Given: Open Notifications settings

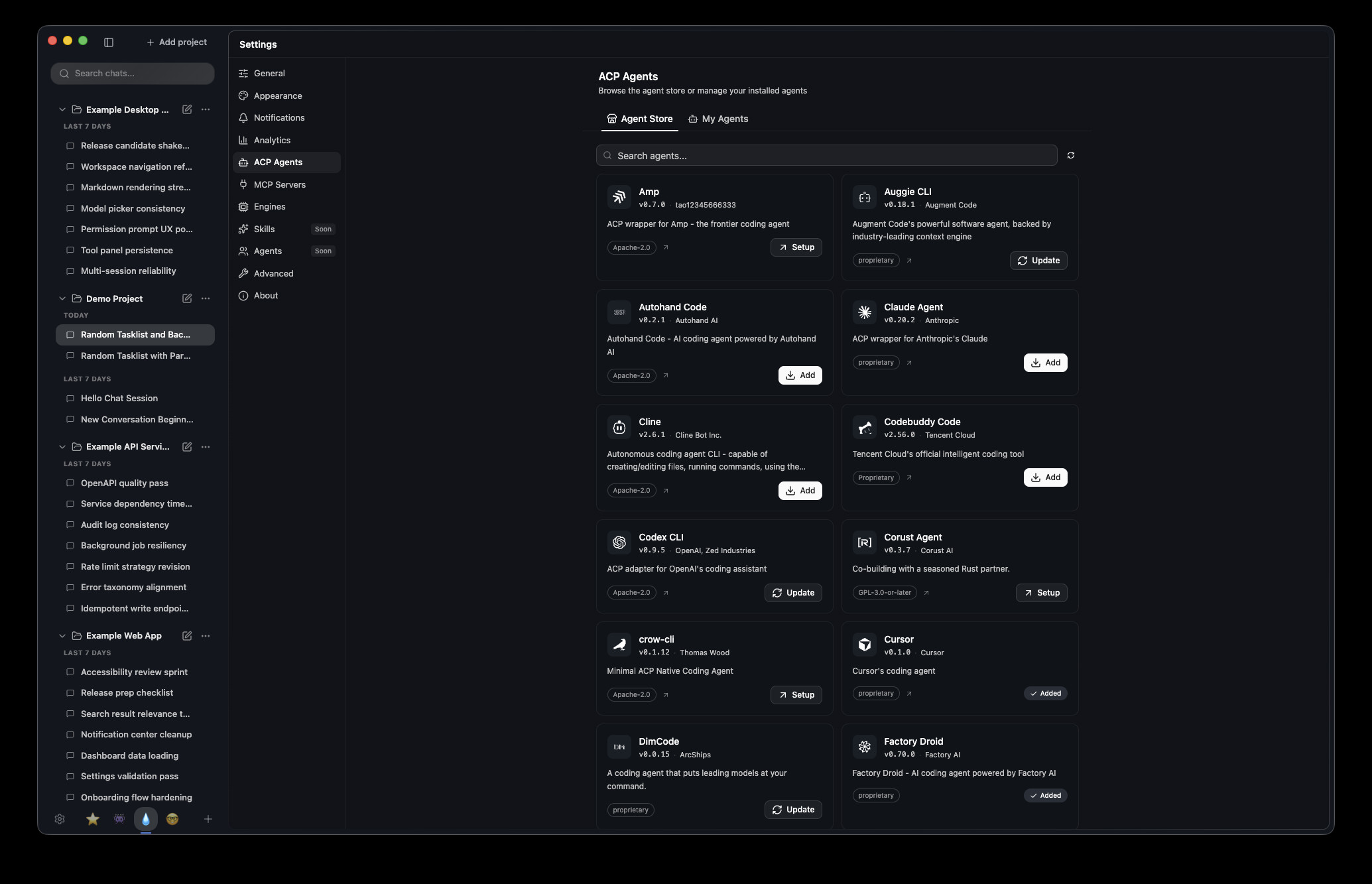Looking at the screenshot, I should click(x=286, y=118).
